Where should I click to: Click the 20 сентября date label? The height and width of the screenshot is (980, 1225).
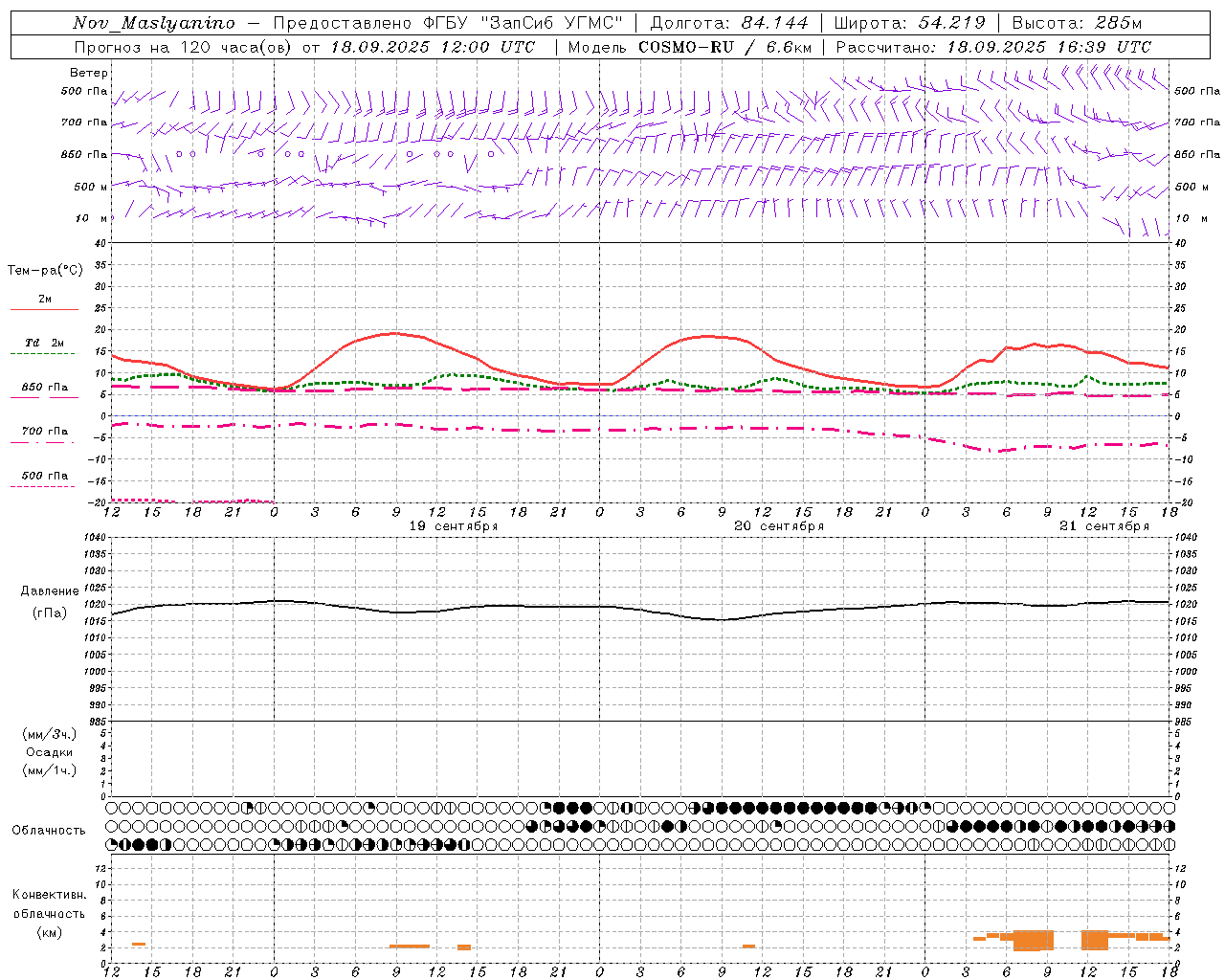click(779, 526)
